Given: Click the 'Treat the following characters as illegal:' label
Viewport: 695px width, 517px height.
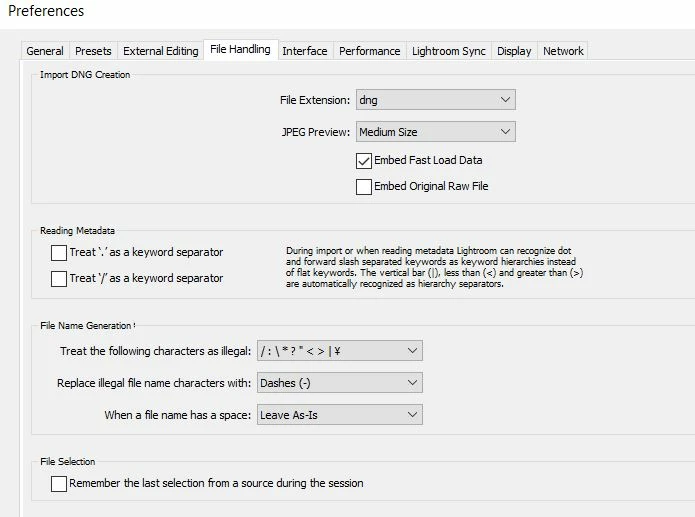Looking at the screenshot, I should tap(156, 351).
